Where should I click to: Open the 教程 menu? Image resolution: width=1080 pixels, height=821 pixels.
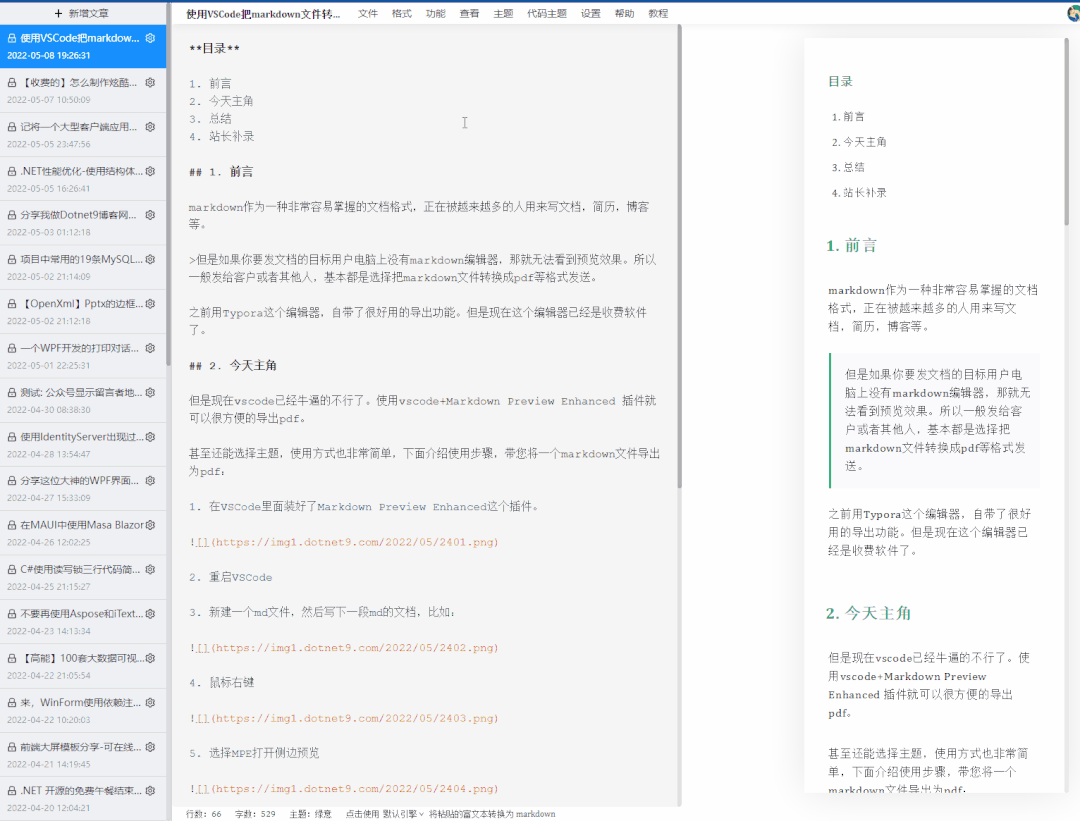pos(658,13)
